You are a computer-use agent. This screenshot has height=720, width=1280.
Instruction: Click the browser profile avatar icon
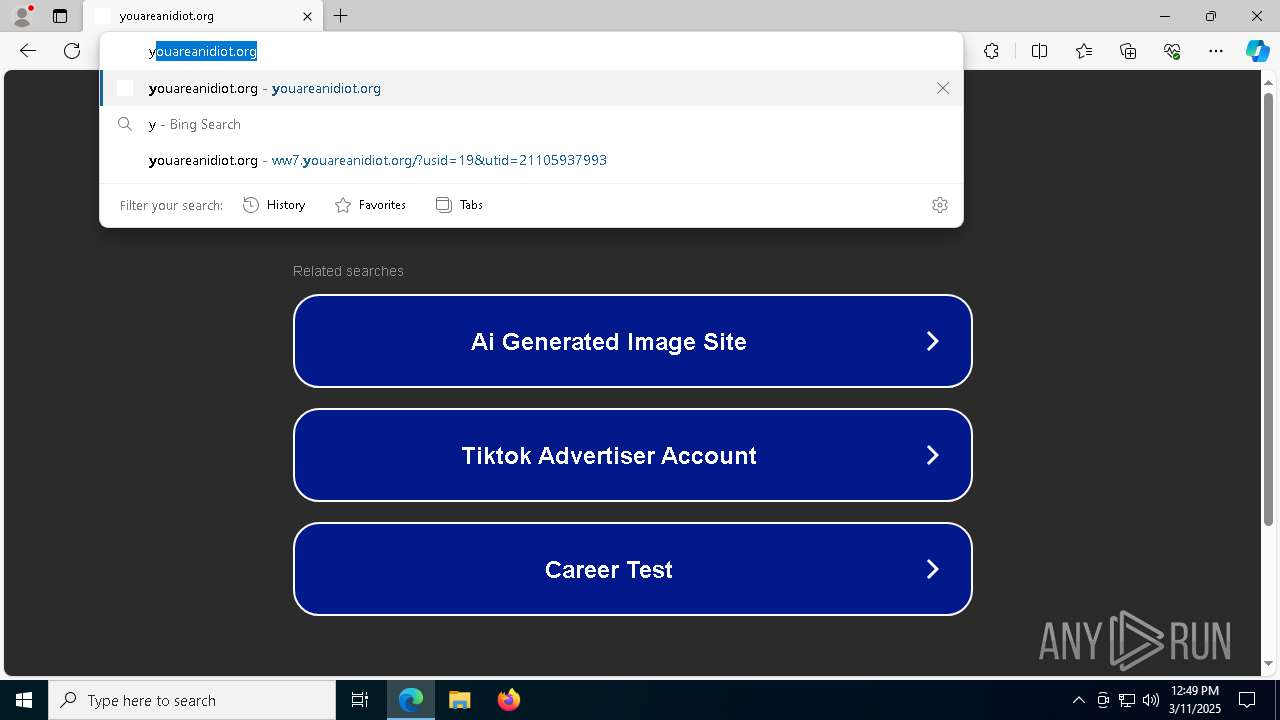(x=21, y=16)
